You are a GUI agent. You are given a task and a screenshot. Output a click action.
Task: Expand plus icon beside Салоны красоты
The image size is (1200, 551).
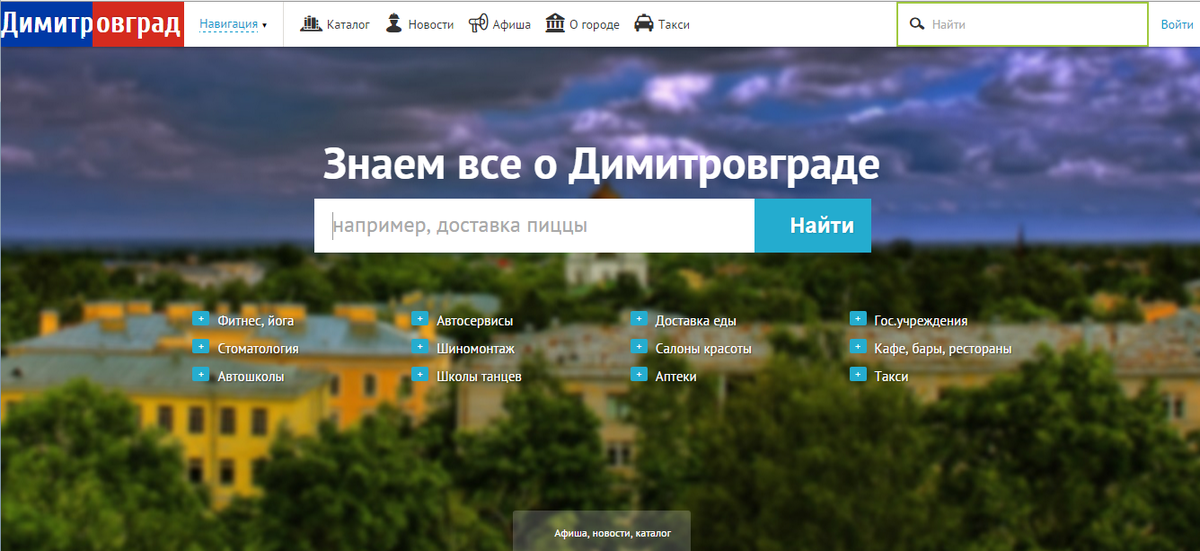point(638,347)
